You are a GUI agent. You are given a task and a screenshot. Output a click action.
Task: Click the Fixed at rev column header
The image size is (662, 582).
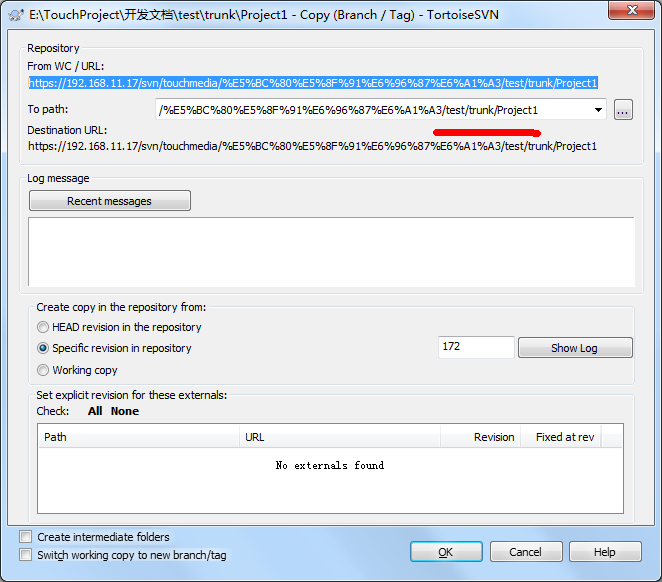click(x=561, y=437)
